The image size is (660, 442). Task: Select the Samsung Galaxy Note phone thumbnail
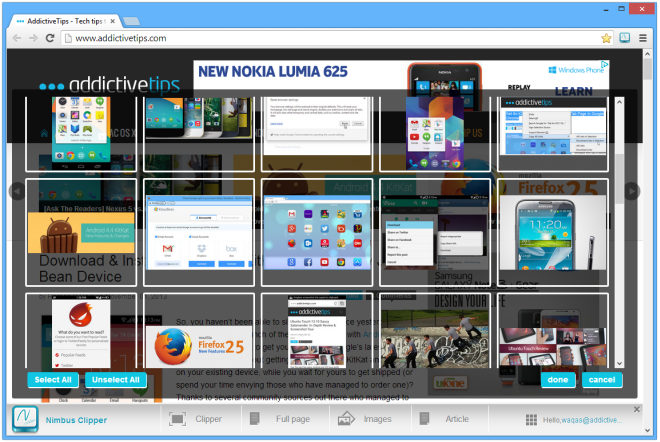click(553, 232)
